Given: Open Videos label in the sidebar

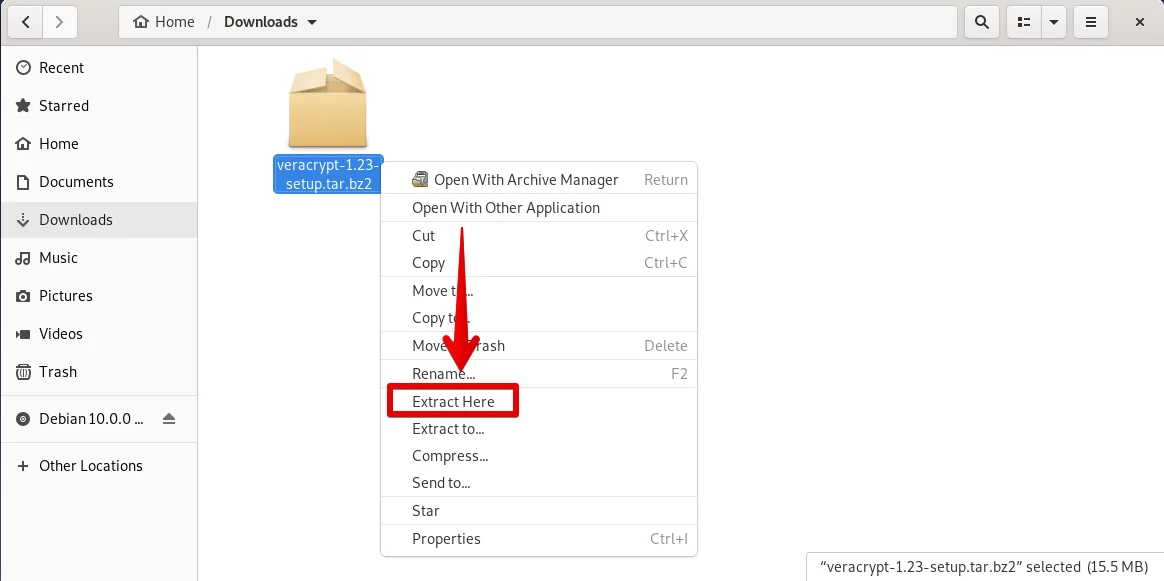Looking at the screenshot, I should [x=61, y=334].
